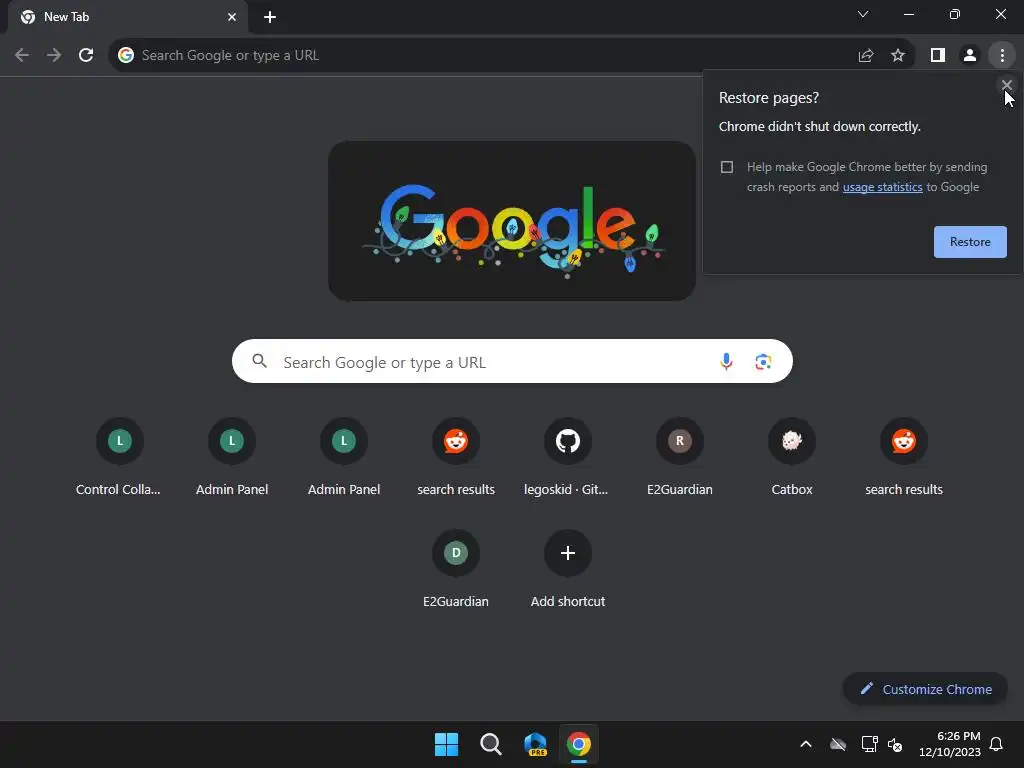Click the muted volume tray icon
This screenshot has width=1024, height=768.
pyautogui.click(x=895, y=744)
